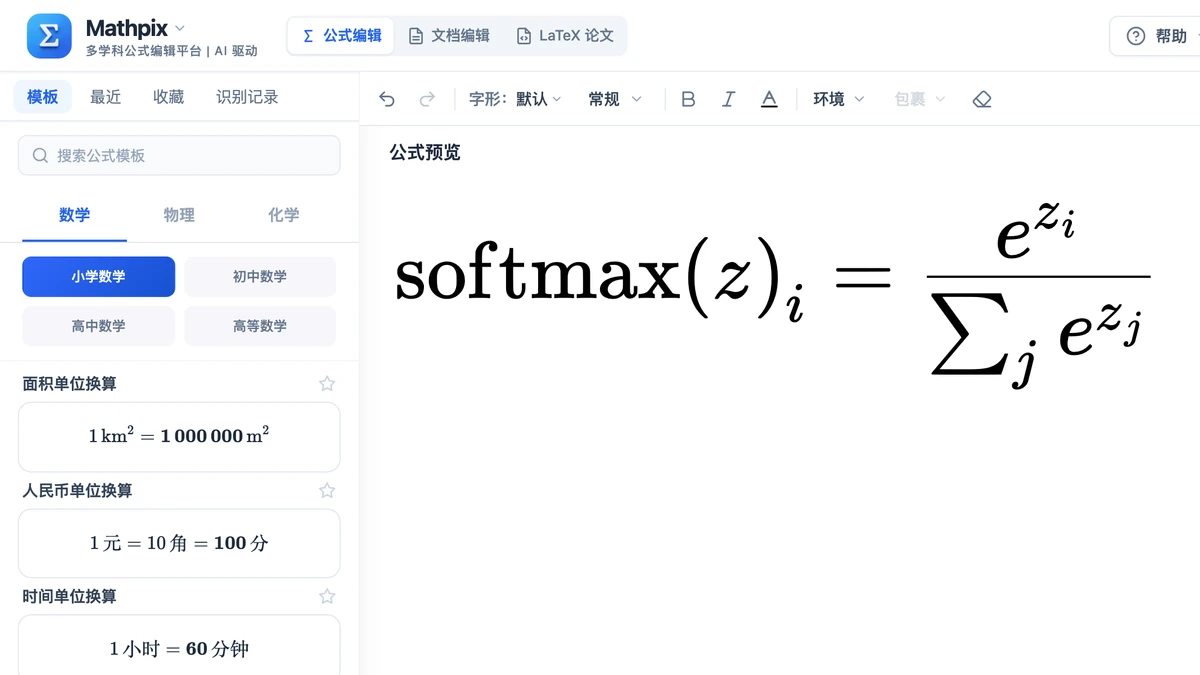1200x675 pixels.
Task: Insert the 1 km² area conversion template
Action: [179, 437]
